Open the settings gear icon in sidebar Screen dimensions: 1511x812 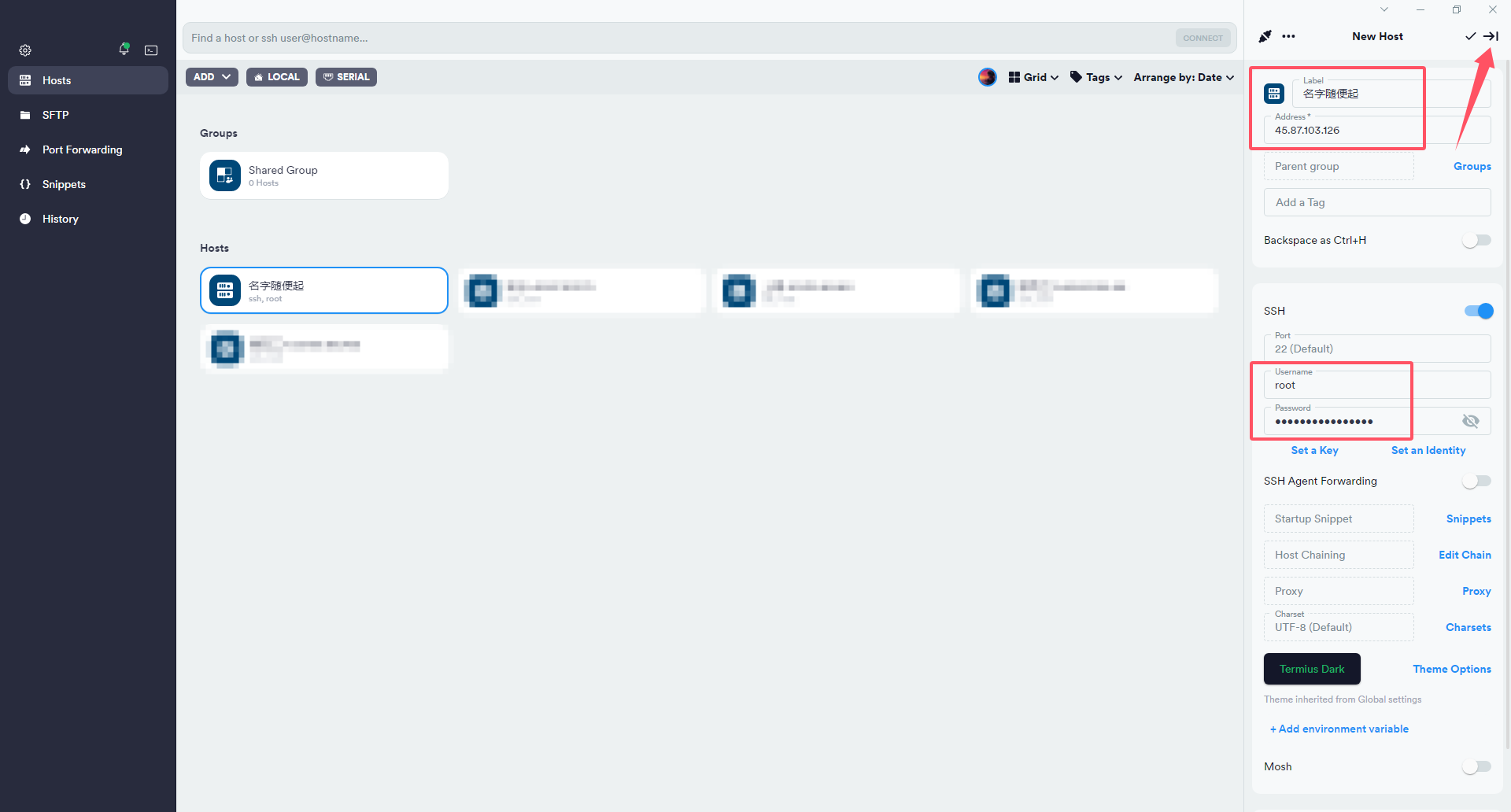click(x=25, y=50)
